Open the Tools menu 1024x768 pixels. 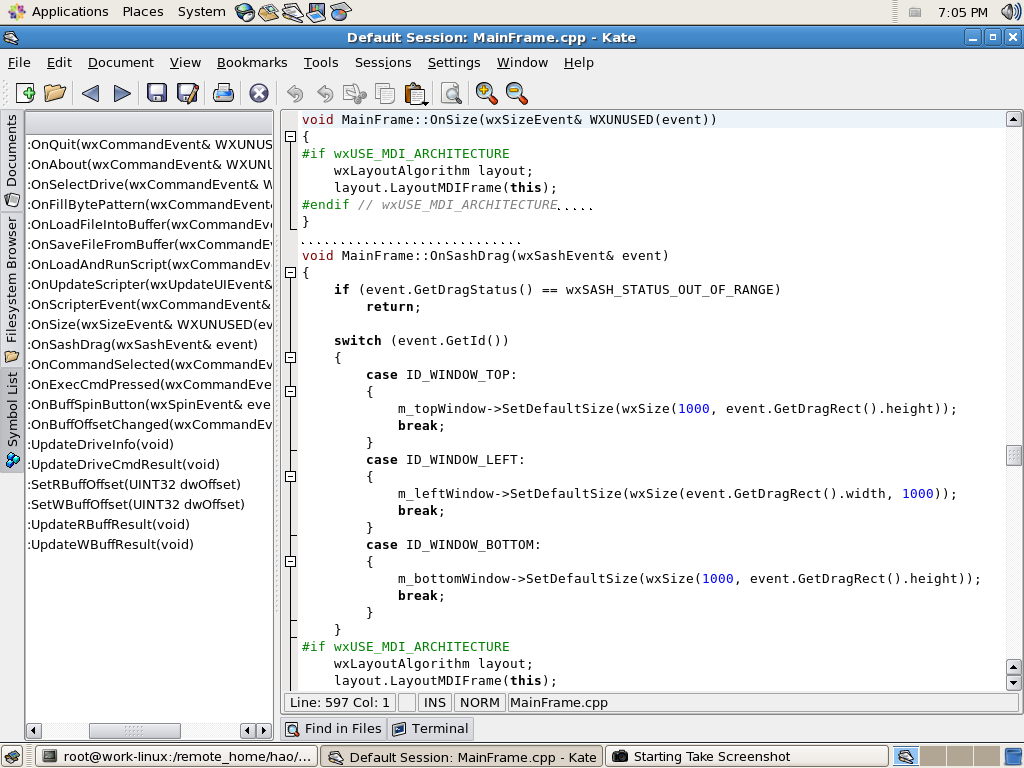[x=321, y=63]
